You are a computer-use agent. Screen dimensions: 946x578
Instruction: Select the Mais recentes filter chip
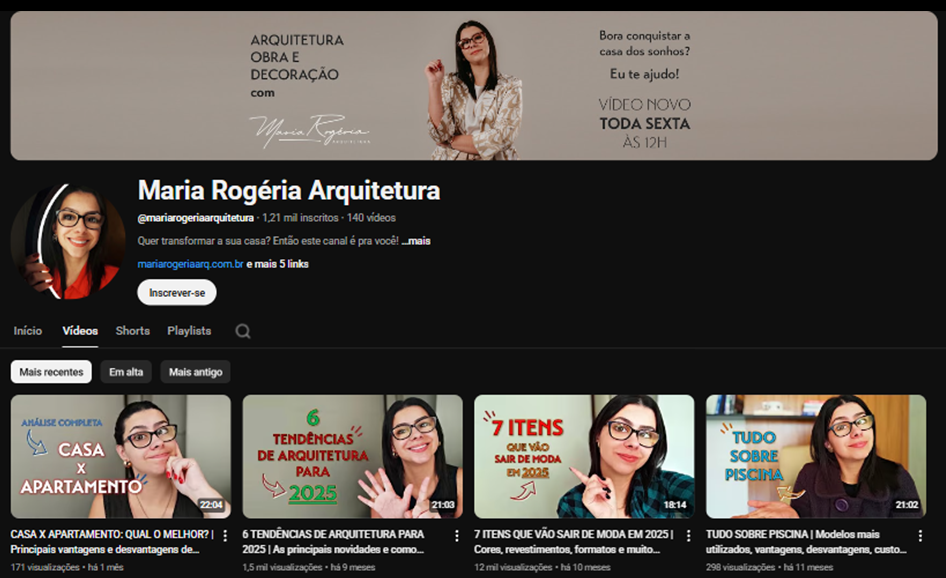51,372
